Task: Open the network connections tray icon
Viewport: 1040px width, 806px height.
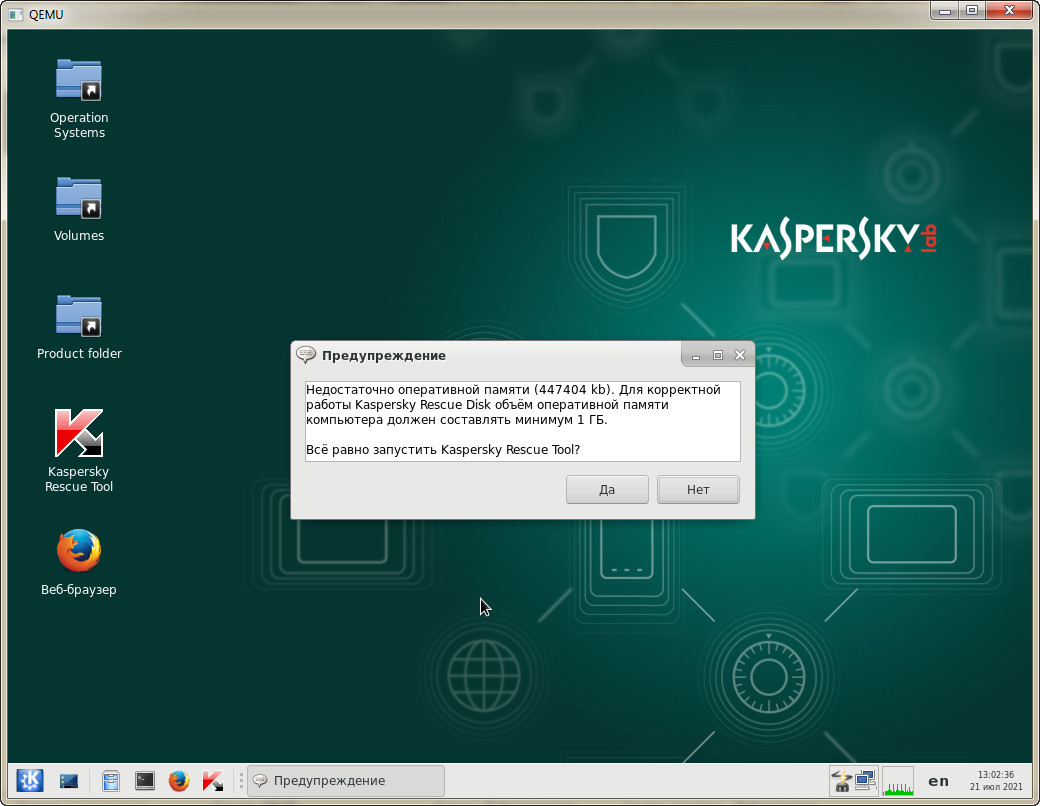Action: point(865,781)
